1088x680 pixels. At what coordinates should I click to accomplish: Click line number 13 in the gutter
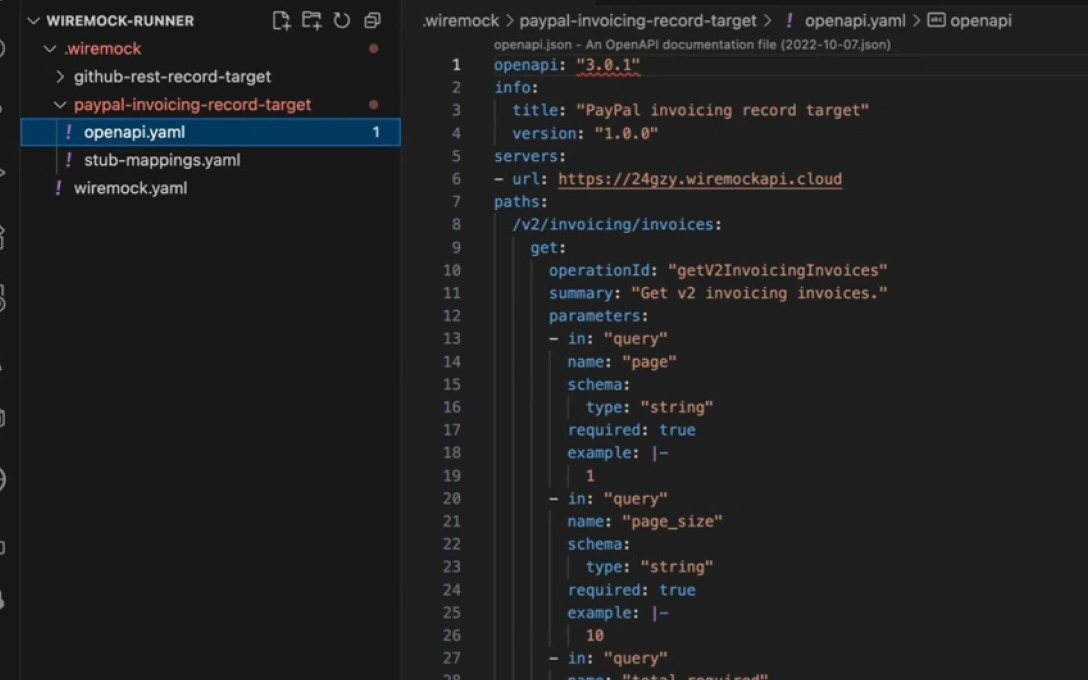[x=452, y=339]
